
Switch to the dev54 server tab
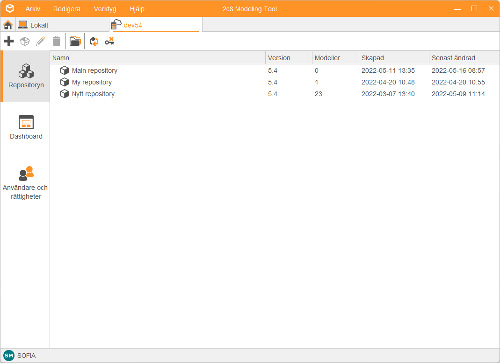(x=156, y=25)
